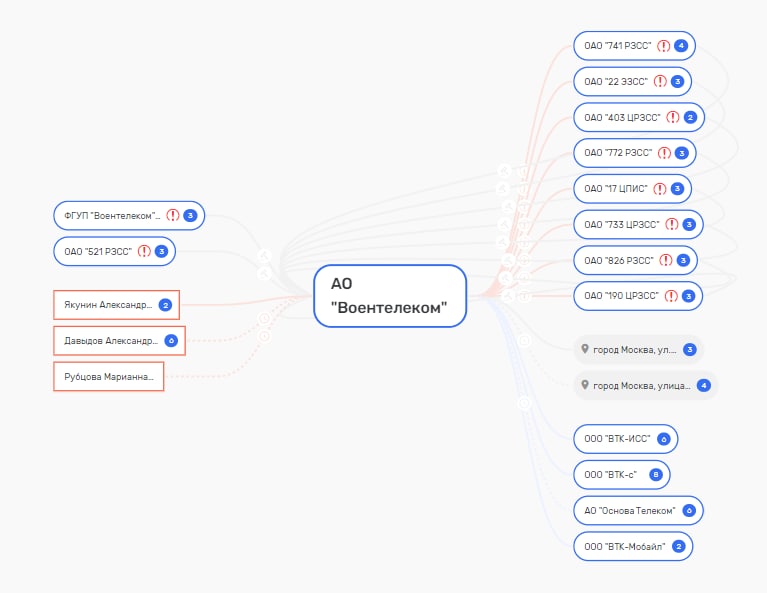Expand the count badge on ОАО "190 ЦРЗСС"
Viewport: 767px width, 593px height.
tap(688, 296)
